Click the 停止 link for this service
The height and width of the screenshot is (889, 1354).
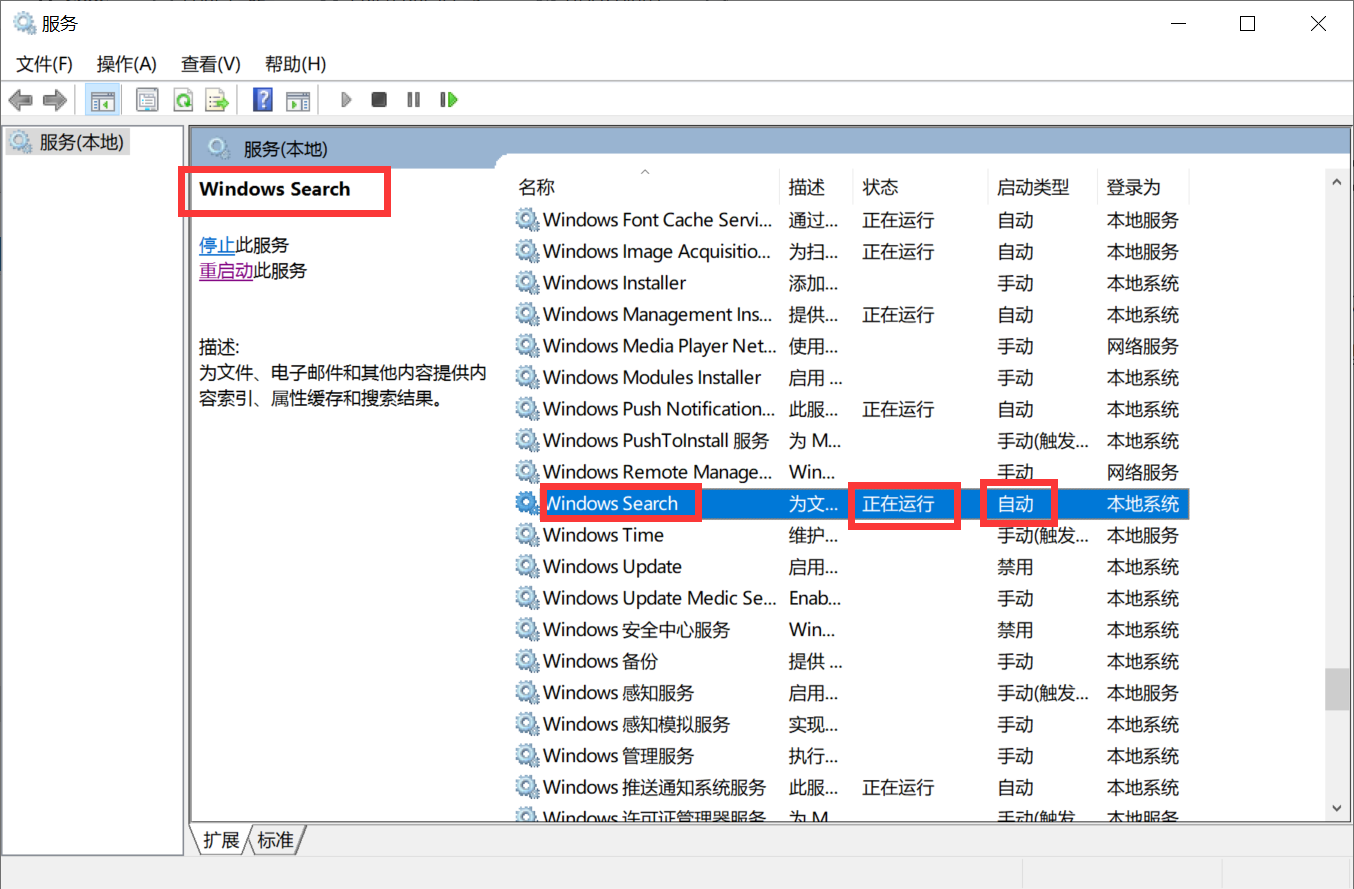(217, 246)
